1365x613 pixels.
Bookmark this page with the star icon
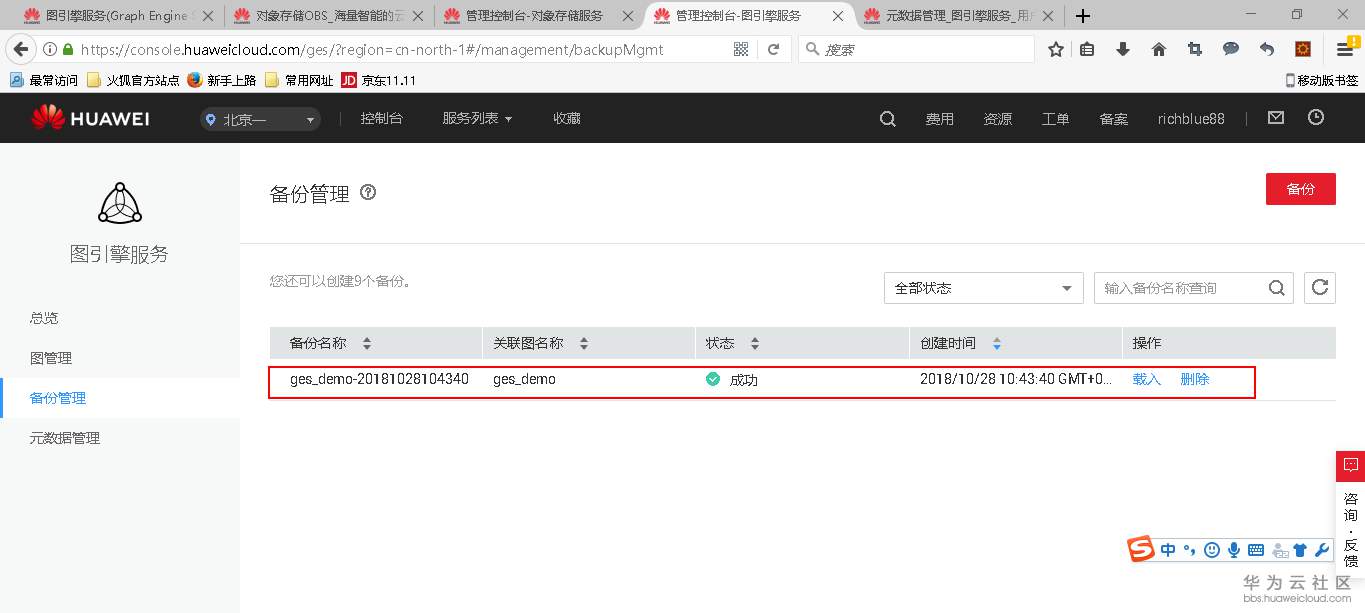[1056, 49]
